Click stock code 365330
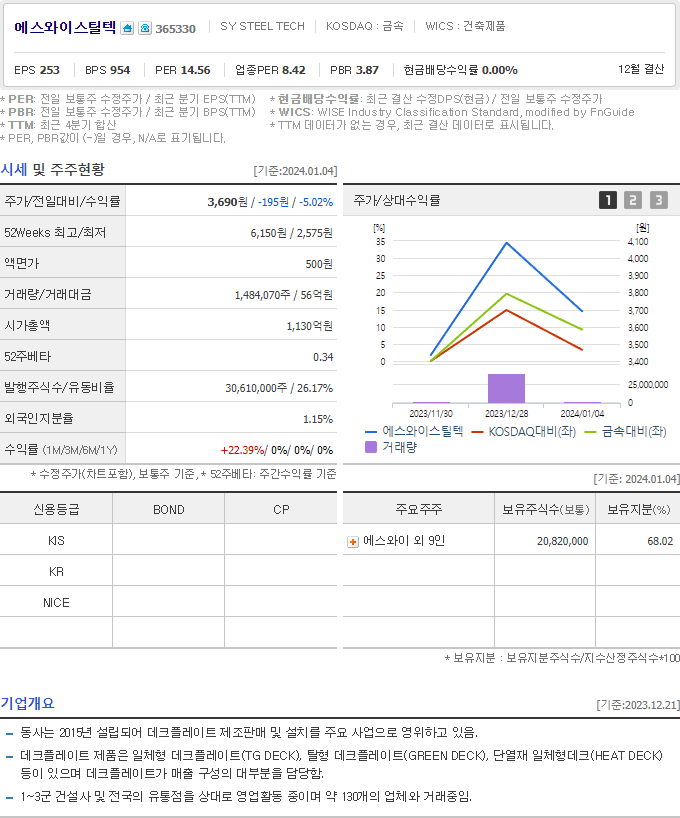 pos(175,29)
